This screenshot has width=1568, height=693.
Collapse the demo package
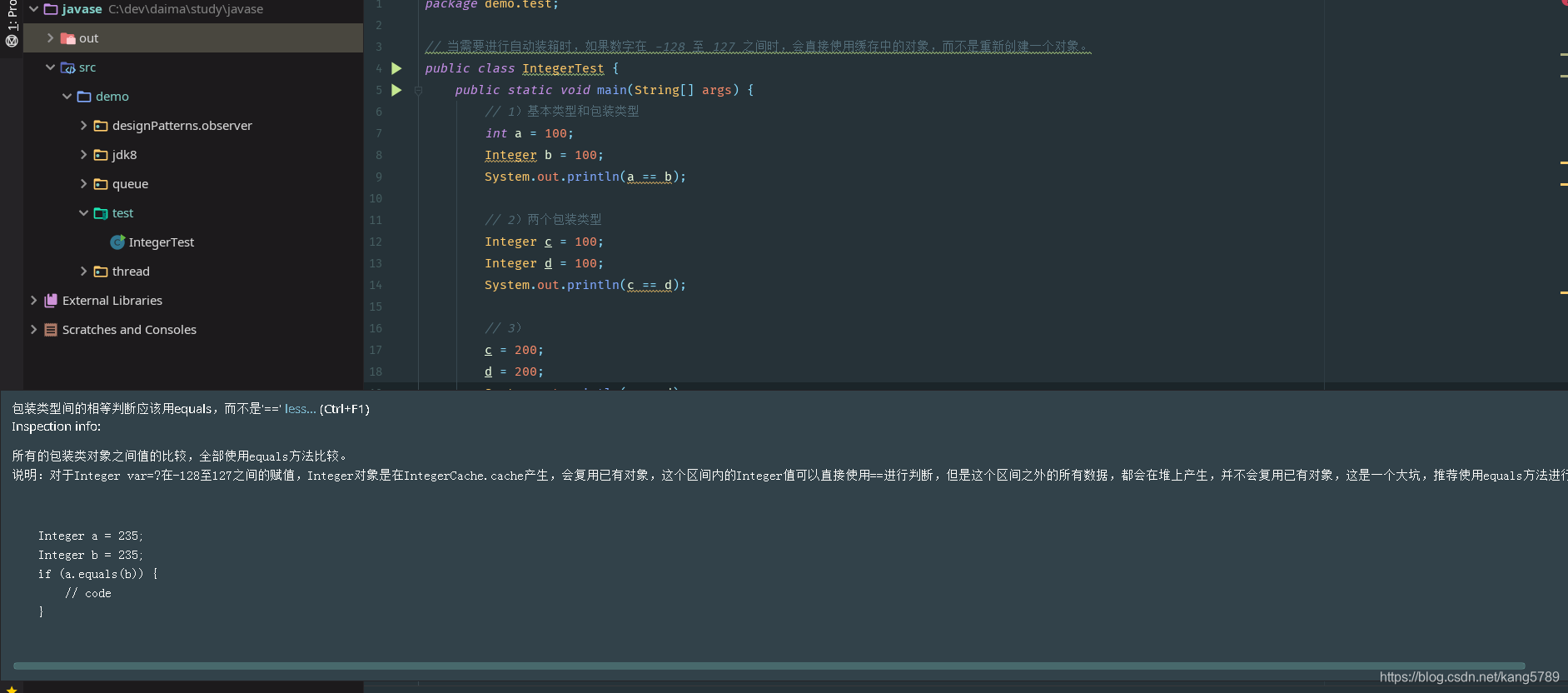pyautogui.click(x=67, y=97)
